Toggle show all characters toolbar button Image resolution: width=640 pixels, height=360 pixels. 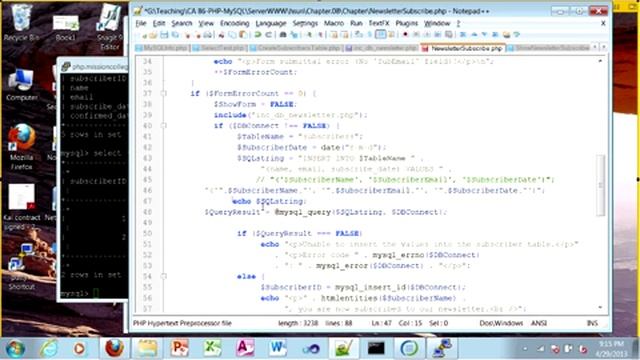(x=369, y=35)
